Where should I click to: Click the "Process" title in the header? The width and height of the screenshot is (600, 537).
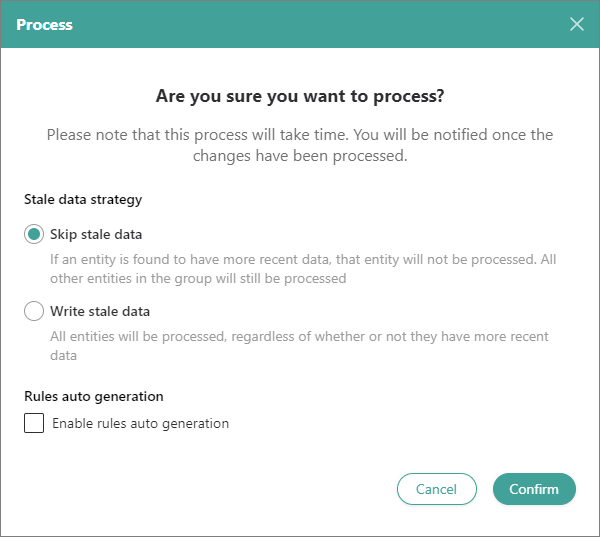point(44,24)
